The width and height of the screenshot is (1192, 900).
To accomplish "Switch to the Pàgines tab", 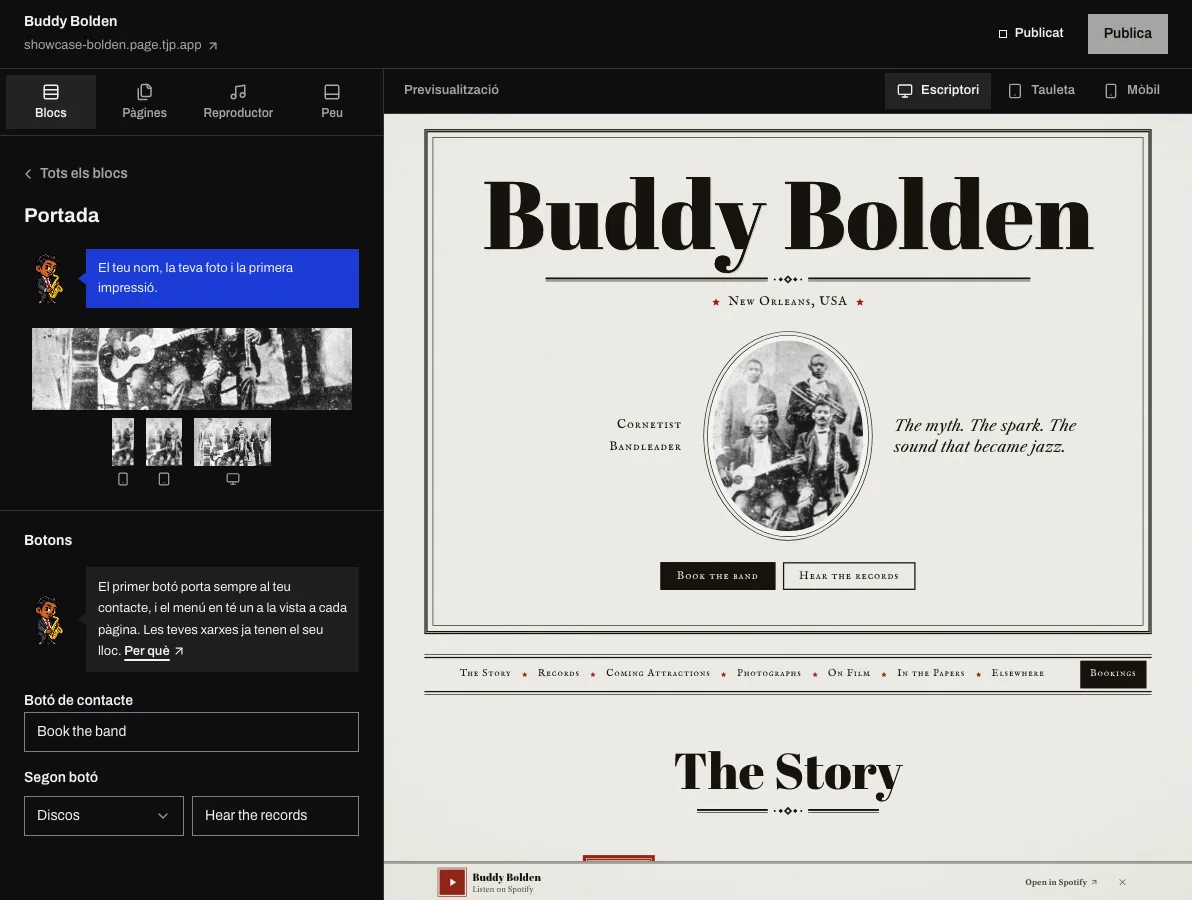I will click(144, 102).
